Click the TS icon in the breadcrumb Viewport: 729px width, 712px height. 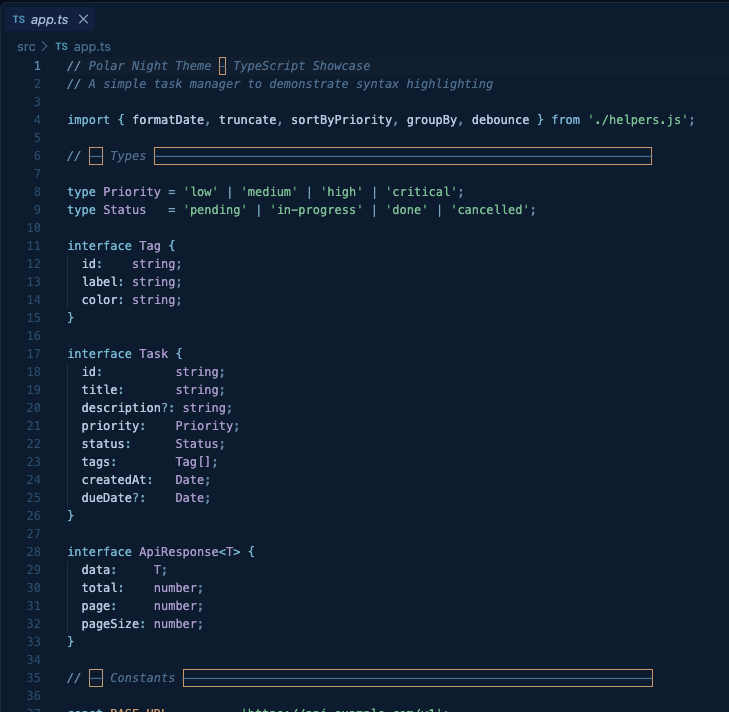(x=61, y=47)
